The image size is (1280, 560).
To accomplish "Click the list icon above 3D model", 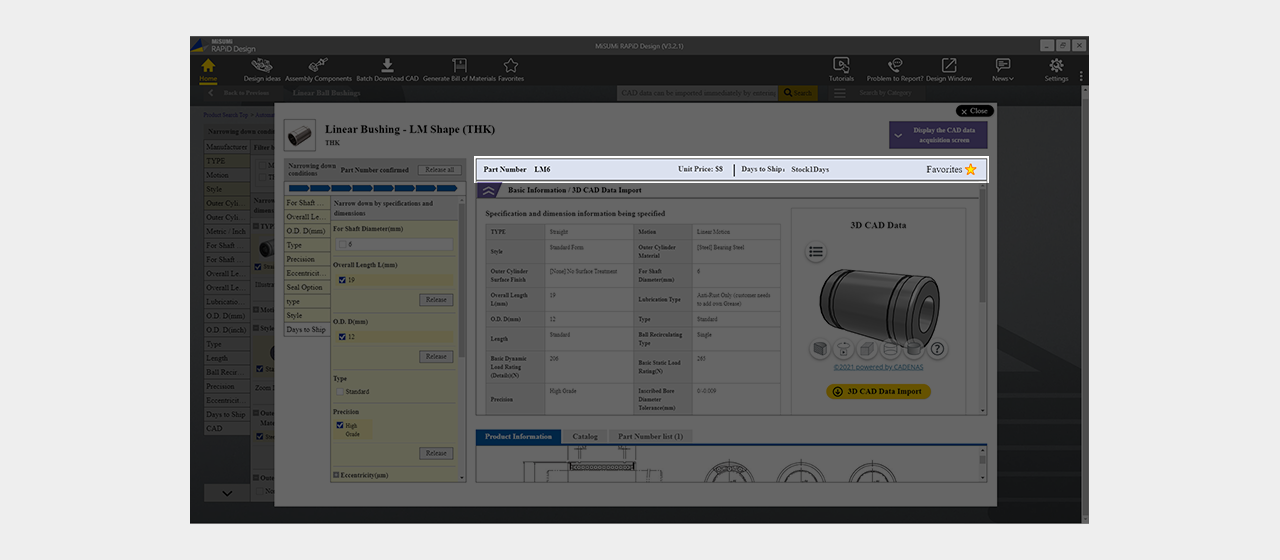I will pos(816,252).
